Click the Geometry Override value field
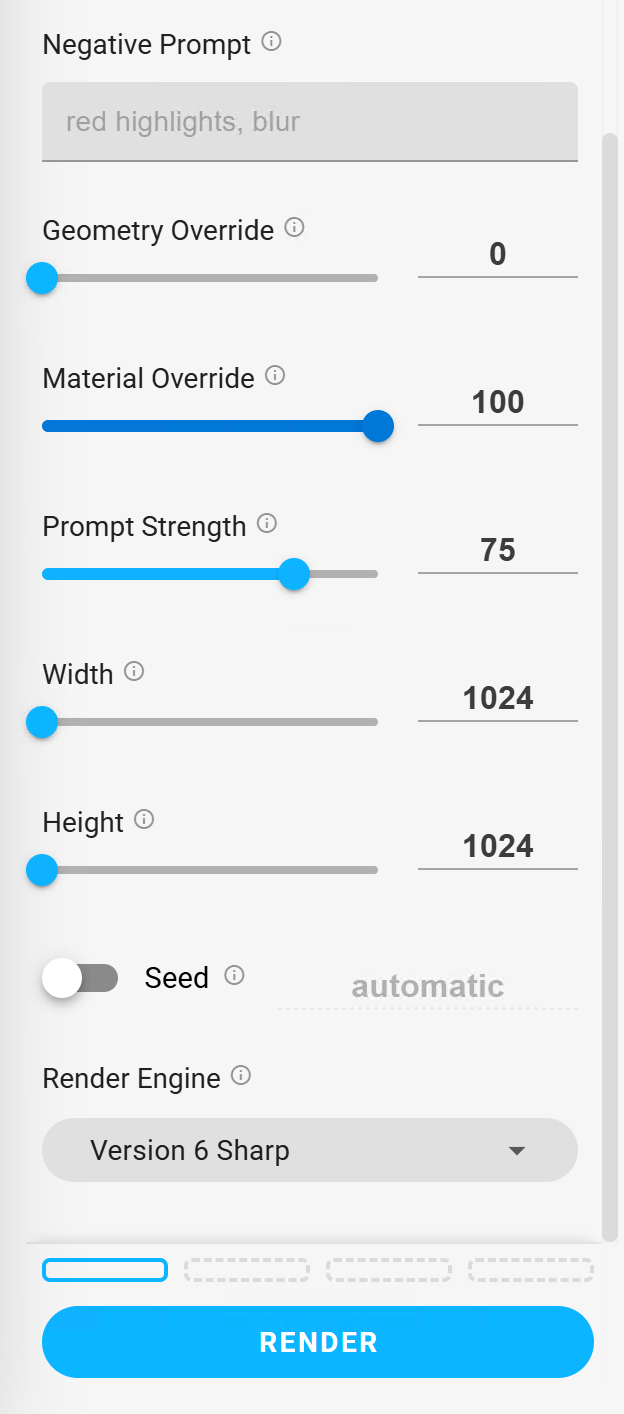624x1414 pixels. tap(498, 256)
